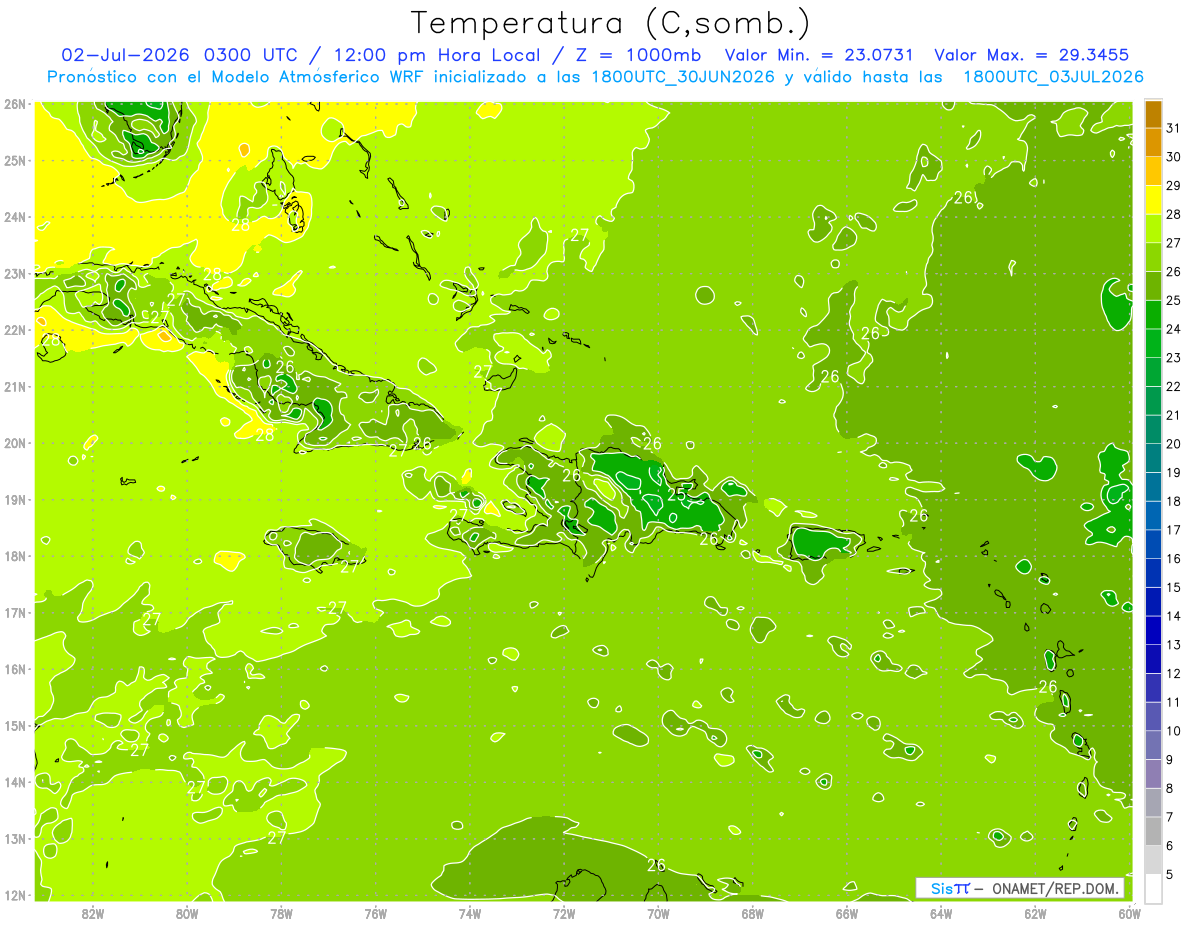Pick the green swatch between 24 and 25
This screenshot has width=1200, height=927.
click(1153, 315)
